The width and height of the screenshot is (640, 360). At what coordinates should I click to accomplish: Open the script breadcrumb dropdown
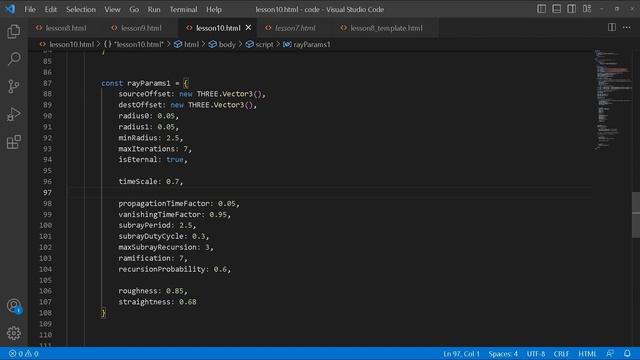coord(260,44)
